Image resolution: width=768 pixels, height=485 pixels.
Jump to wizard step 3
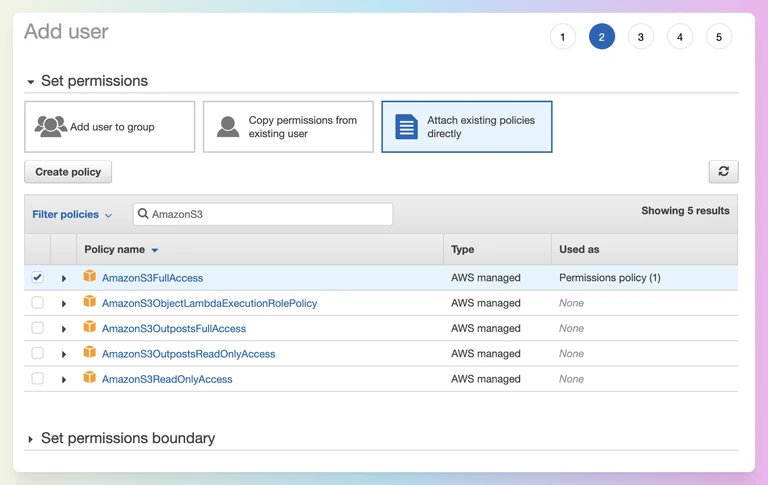(641, 37)
